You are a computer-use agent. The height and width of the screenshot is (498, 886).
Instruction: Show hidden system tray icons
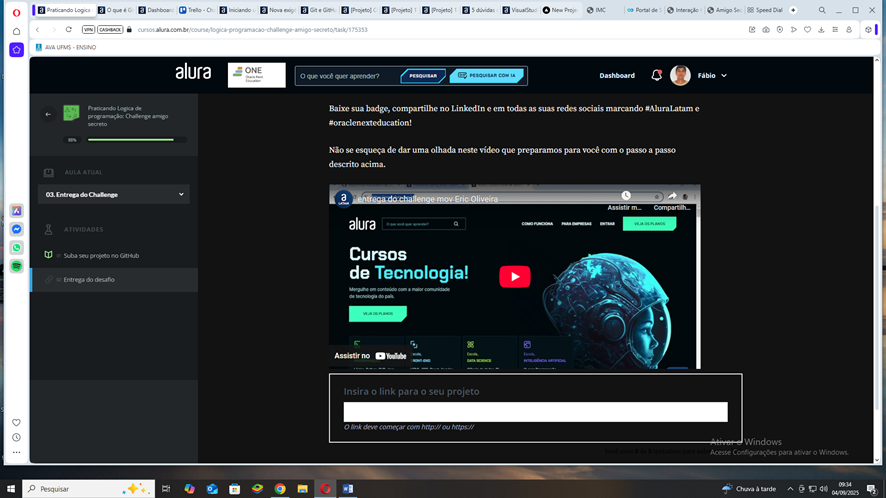click(790, 489)
